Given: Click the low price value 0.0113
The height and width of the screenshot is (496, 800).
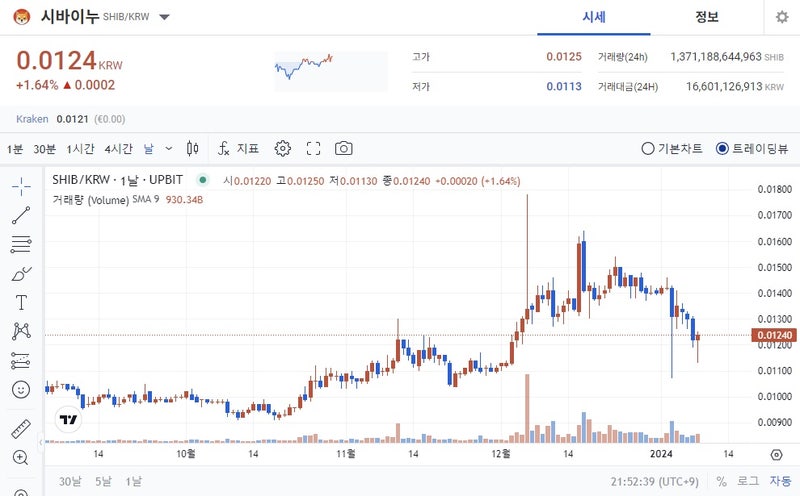Looking at the screenshot, I should tap(564, 86).
